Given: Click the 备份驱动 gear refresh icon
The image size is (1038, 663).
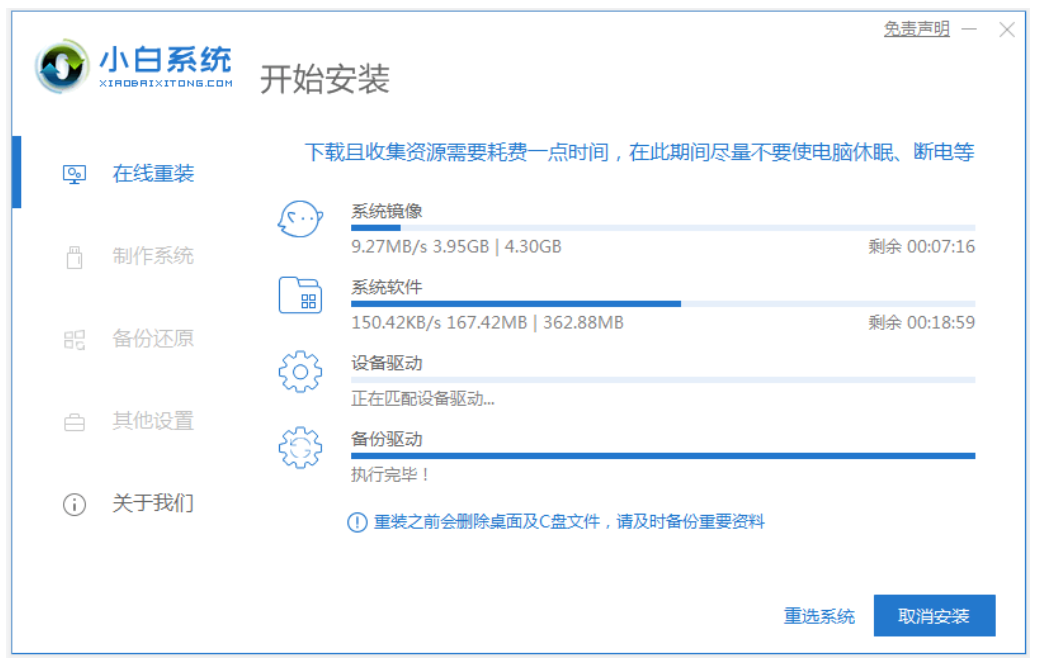Looking at the screenshot, I should click(300, 448).
